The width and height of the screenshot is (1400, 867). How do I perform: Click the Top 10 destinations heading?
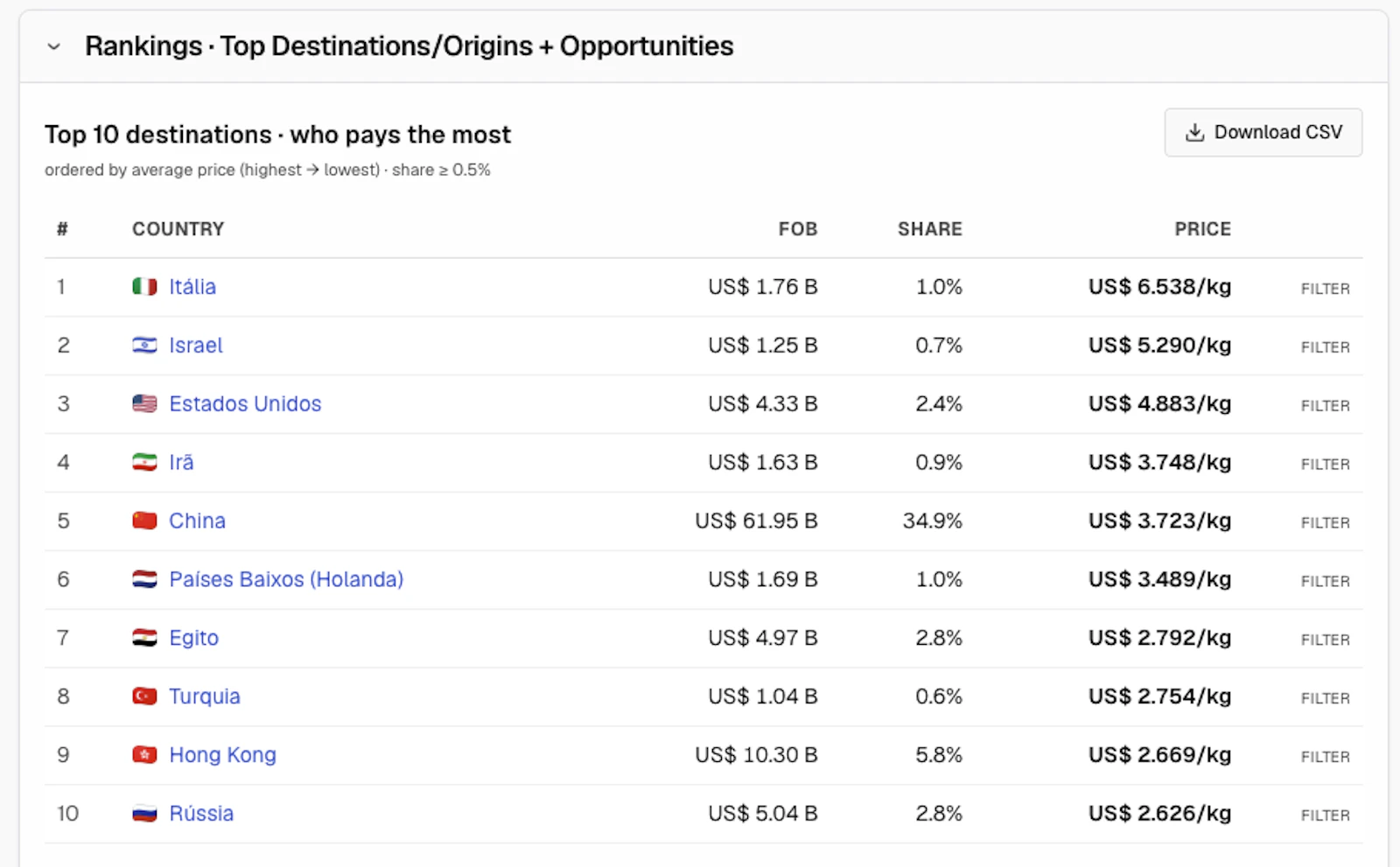(277, 135)
